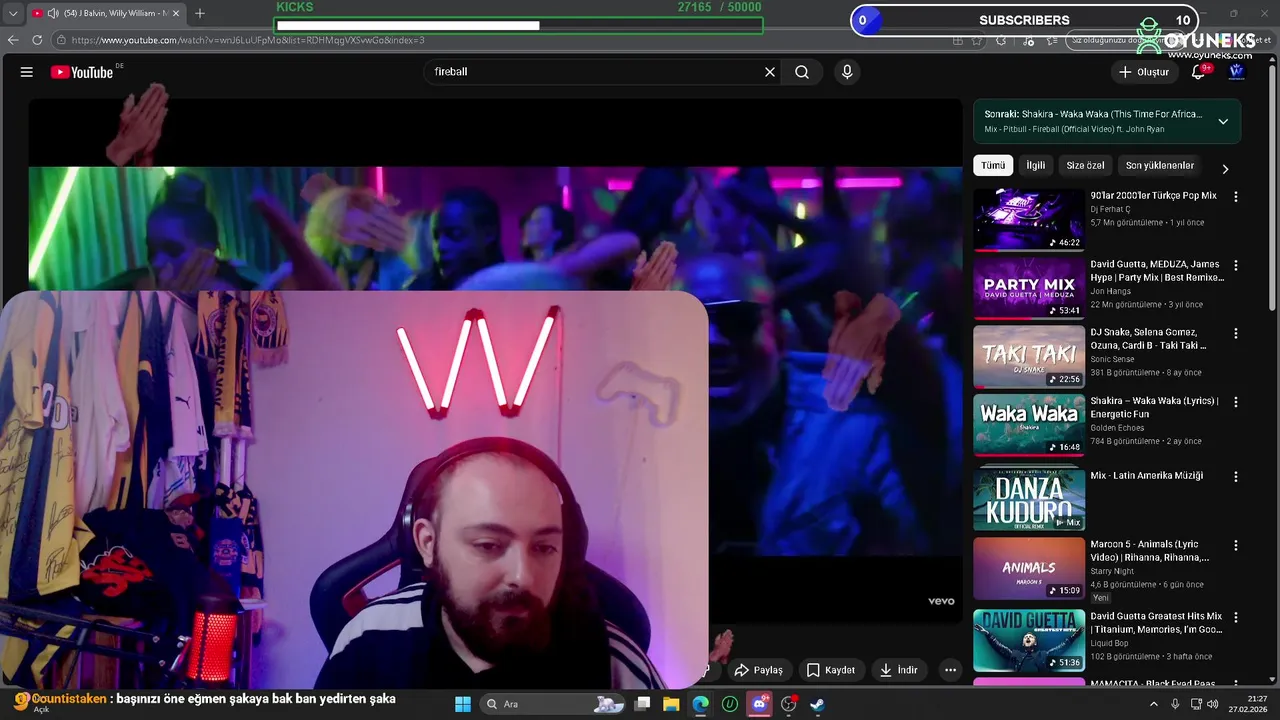Open YouTube notifications bell
The image size is (1280, 720).
[1198, 72]
